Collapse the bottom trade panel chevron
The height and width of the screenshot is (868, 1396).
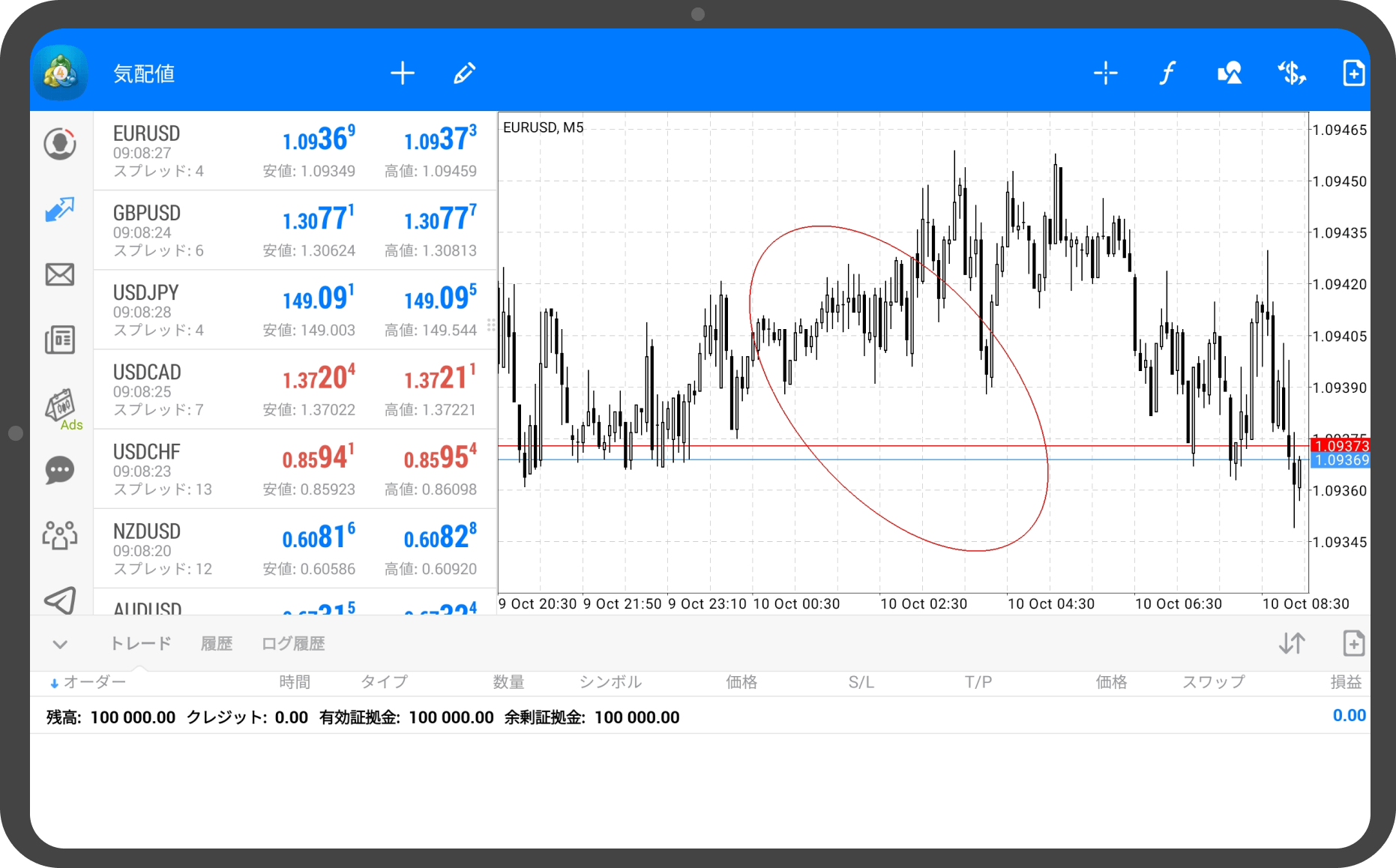coord(61,644)
